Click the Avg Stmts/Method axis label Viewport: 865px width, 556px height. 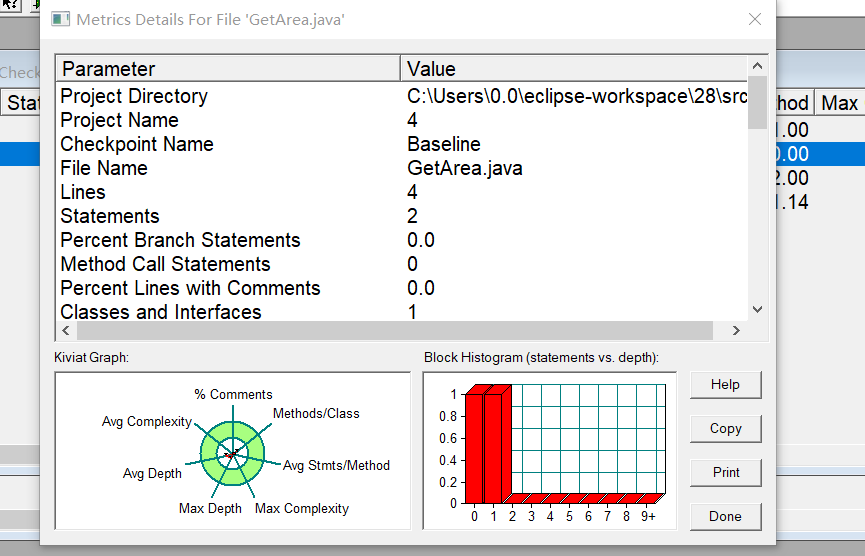click(336, 466)
